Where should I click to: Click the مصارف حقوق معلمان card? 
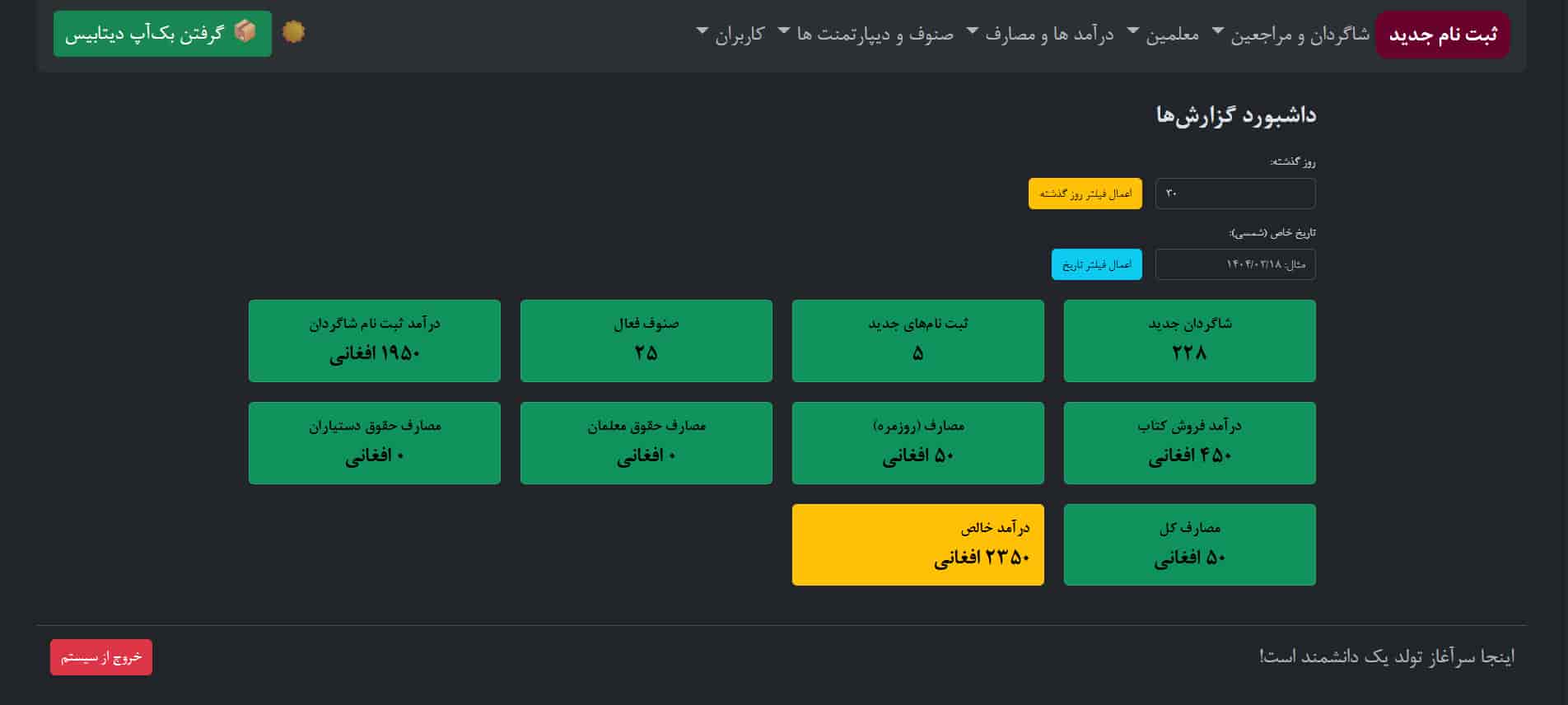[646, 443]
